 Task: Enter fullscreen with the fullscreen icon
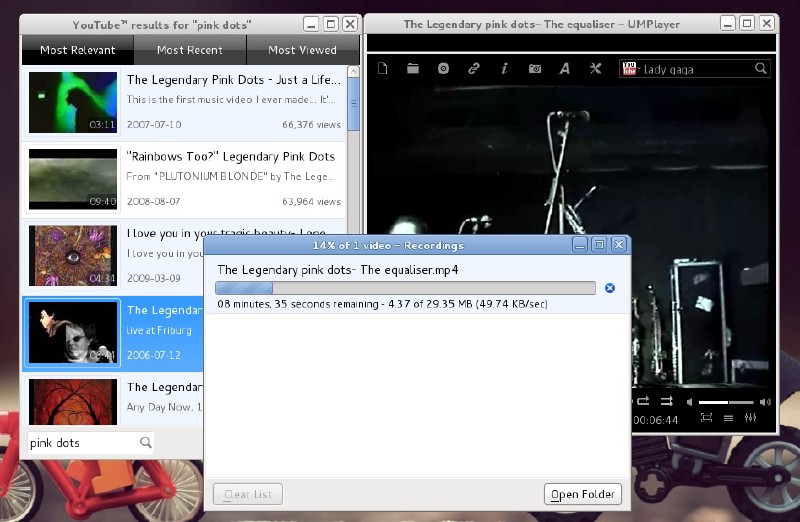(x=706, y=418)
